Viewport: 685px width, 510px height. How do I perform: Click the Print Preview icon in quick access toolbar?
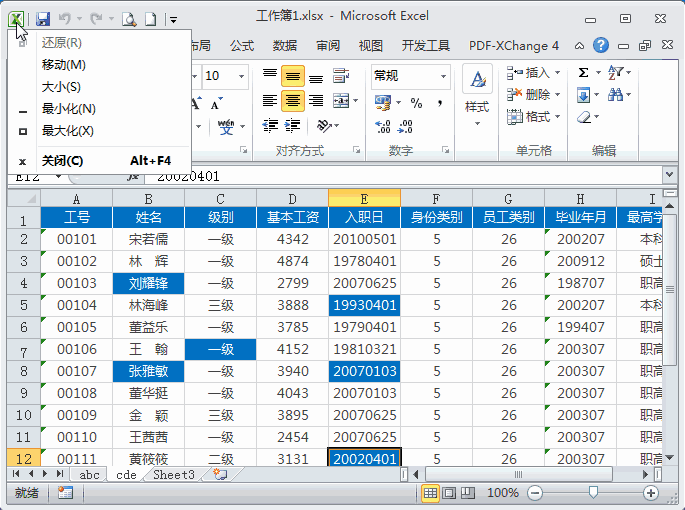point(128,18)
